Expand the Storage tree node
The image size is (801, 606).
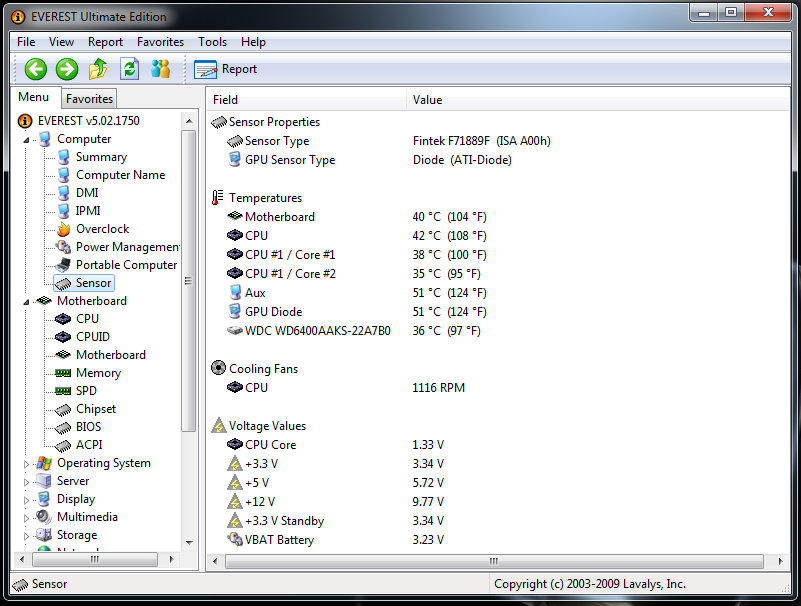27,536
